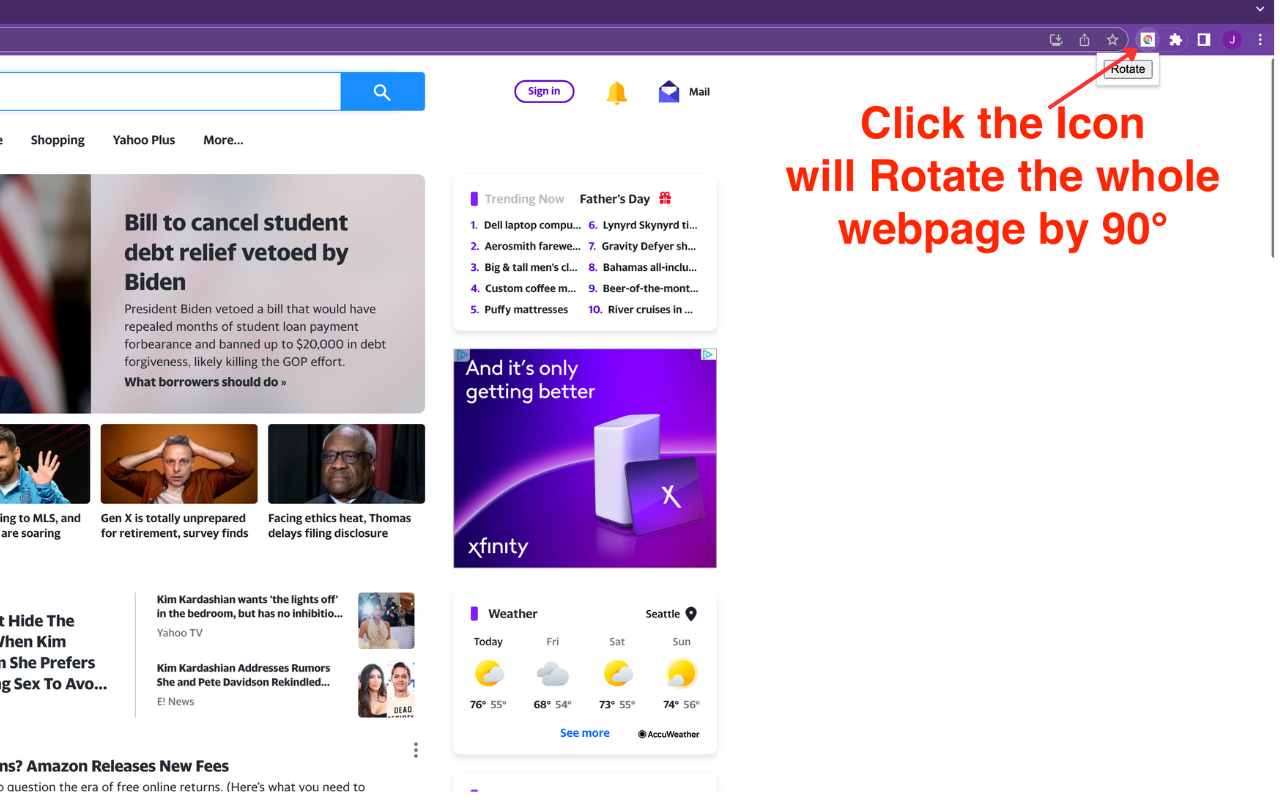
Task: Open 'Gen X is totally unprepared' headline
Action: click(174, 526)
